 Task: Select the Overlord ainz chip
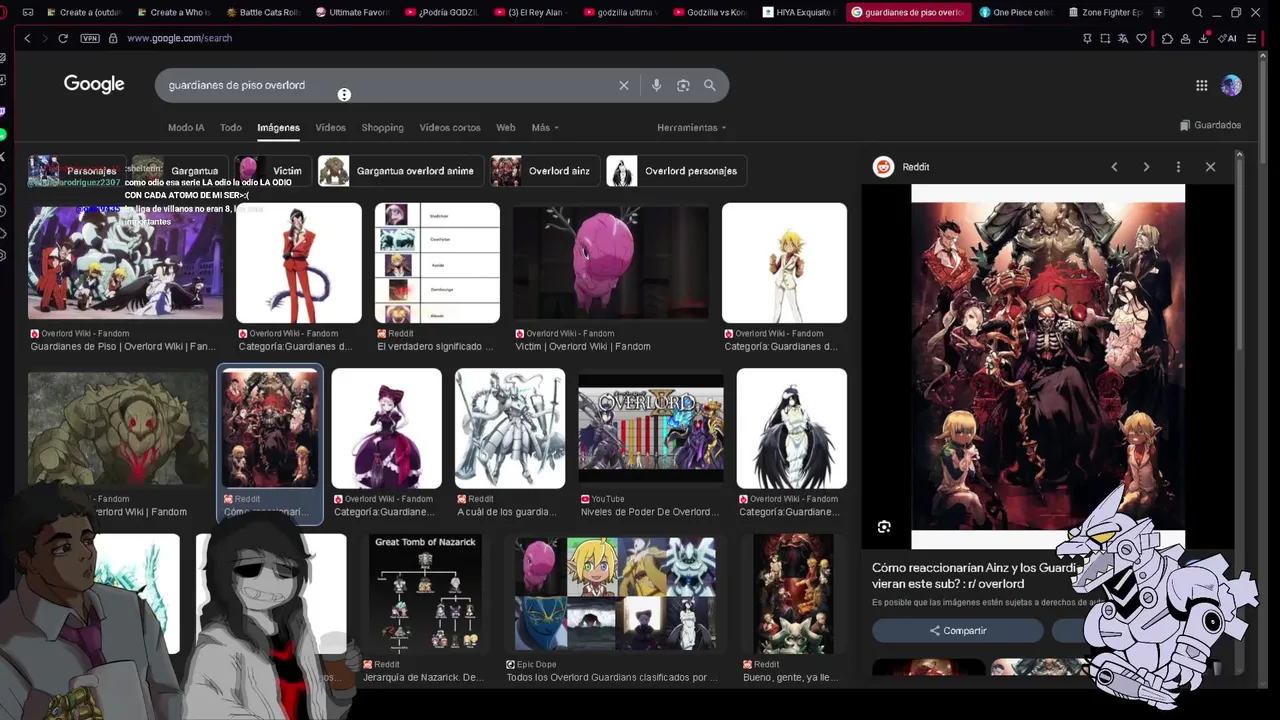[545, 171]
